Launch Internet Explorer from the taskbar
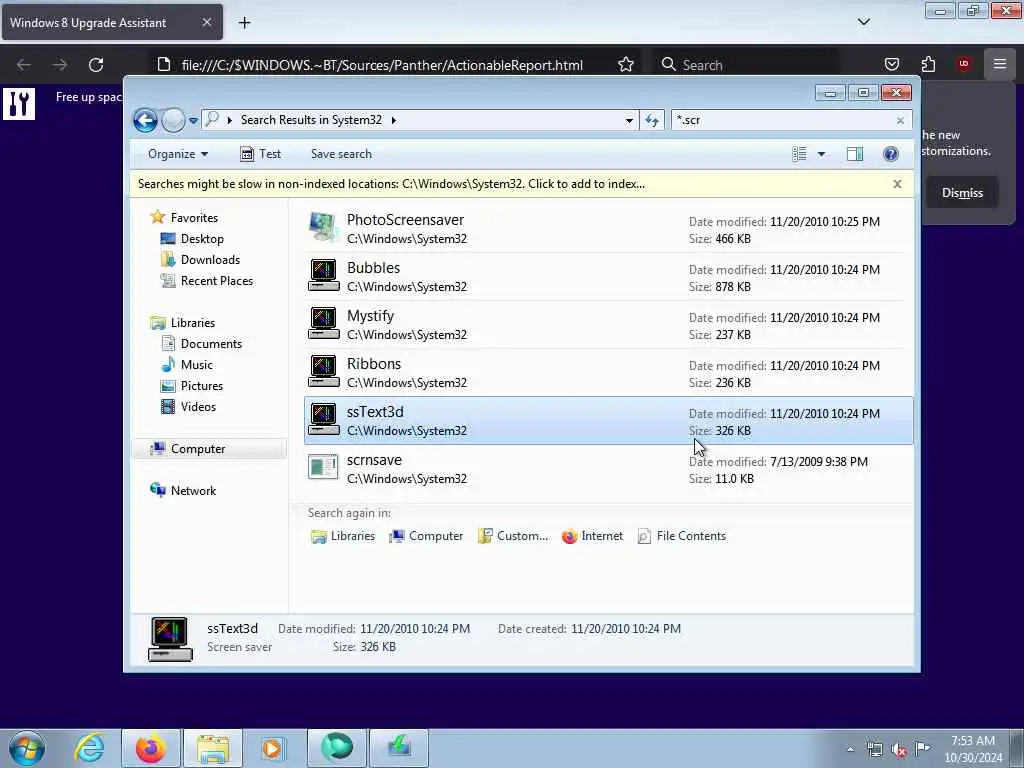Screen dimensions: 1024x768 click(x=89, y=748)
